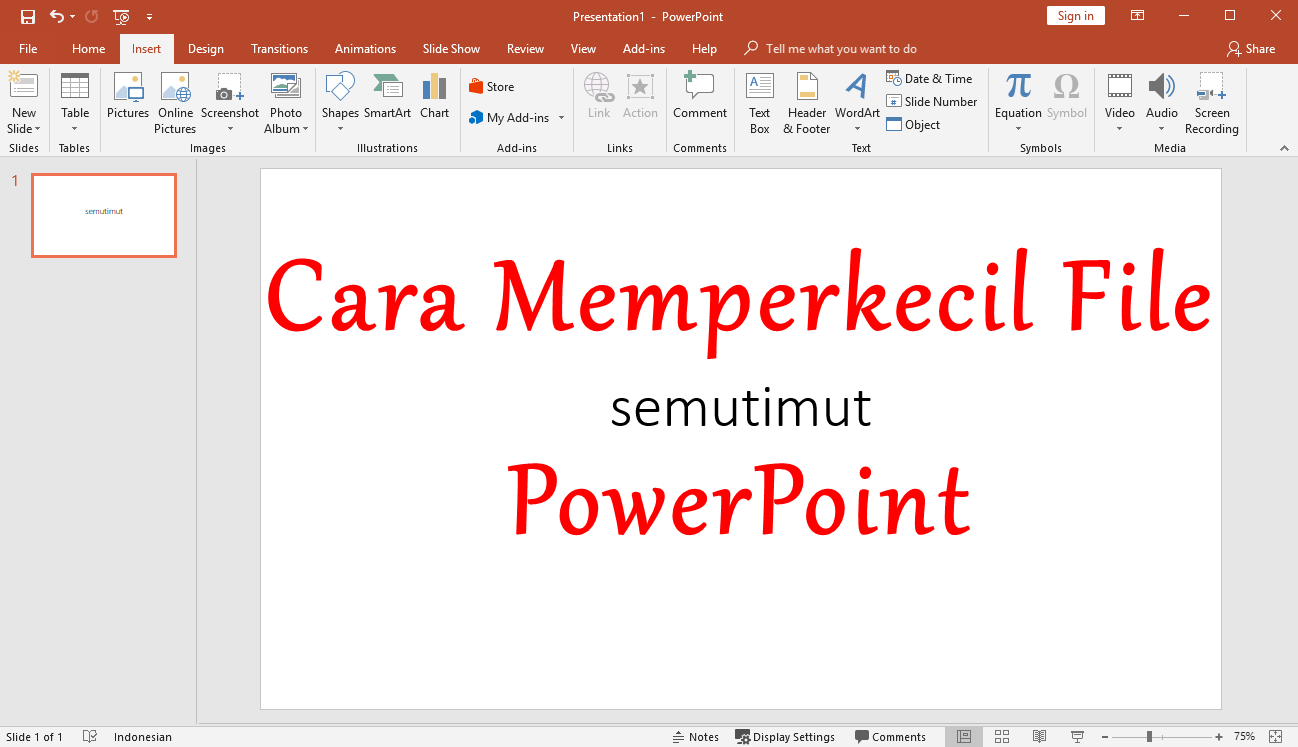
Task: Zoom out with minus button
Action: click(x=1103, y=737)
